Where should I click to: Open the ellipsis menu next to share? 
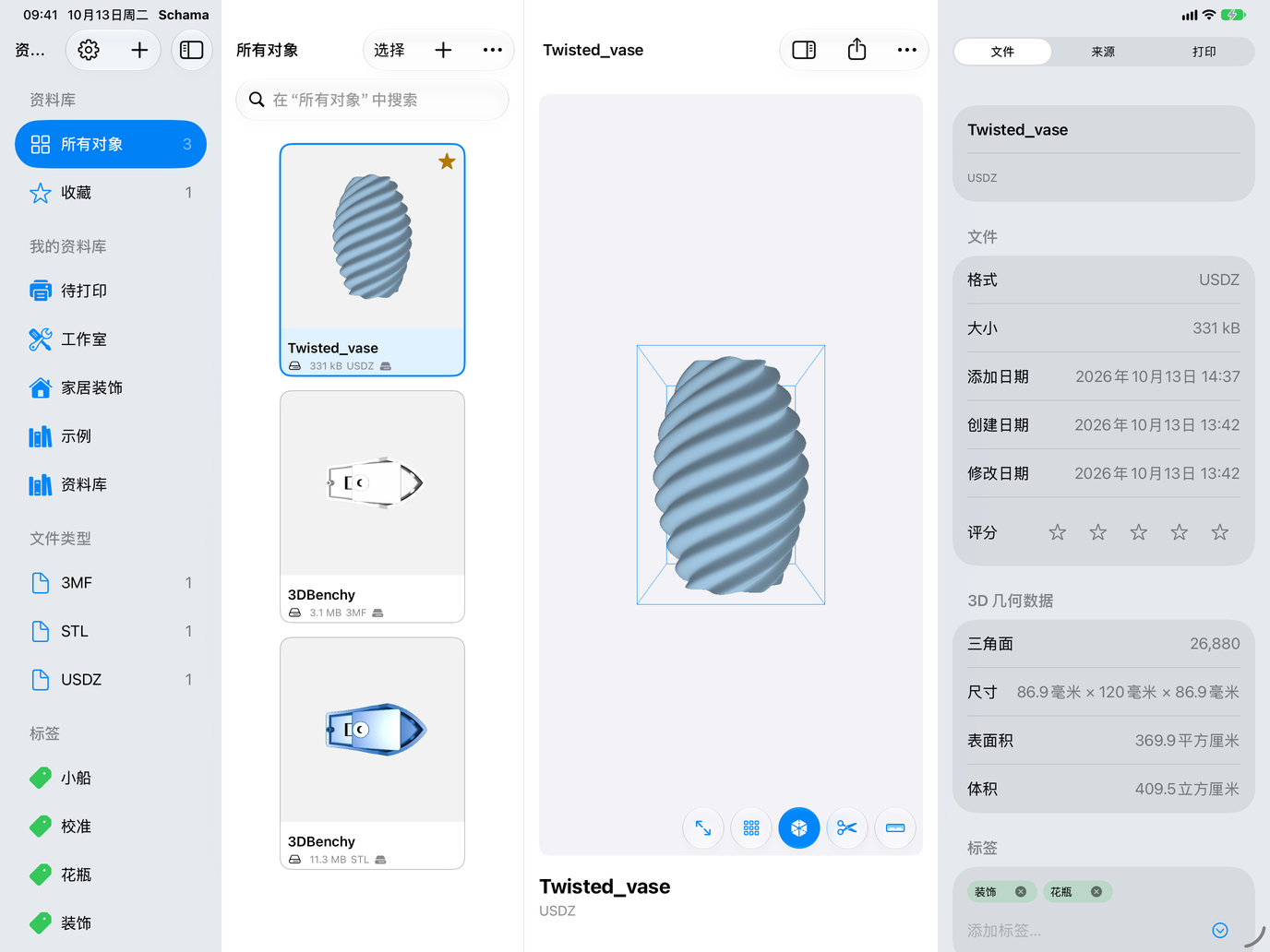tap(907, 50)
